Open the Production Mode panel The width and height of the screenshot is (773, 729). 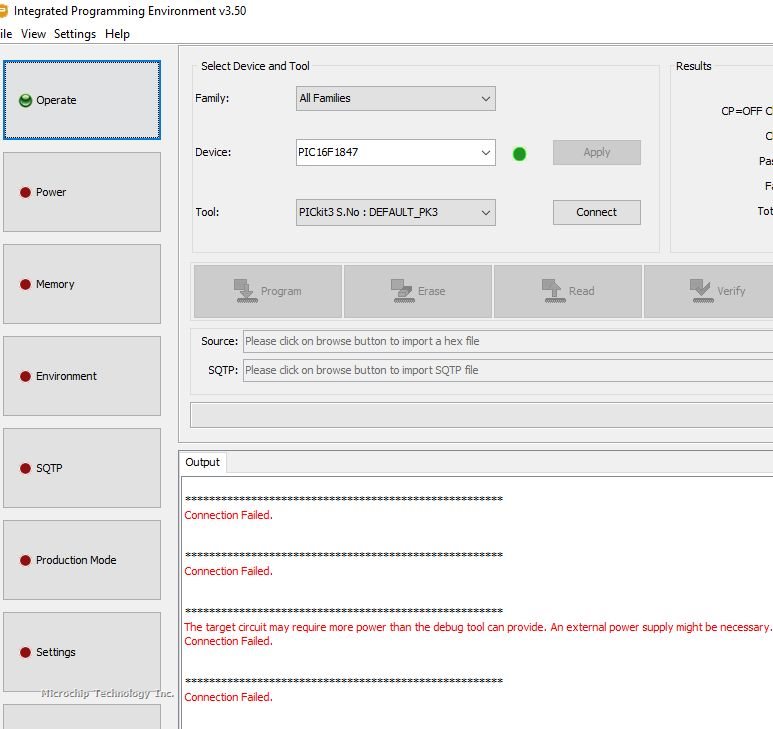click(x=81, y=560)
